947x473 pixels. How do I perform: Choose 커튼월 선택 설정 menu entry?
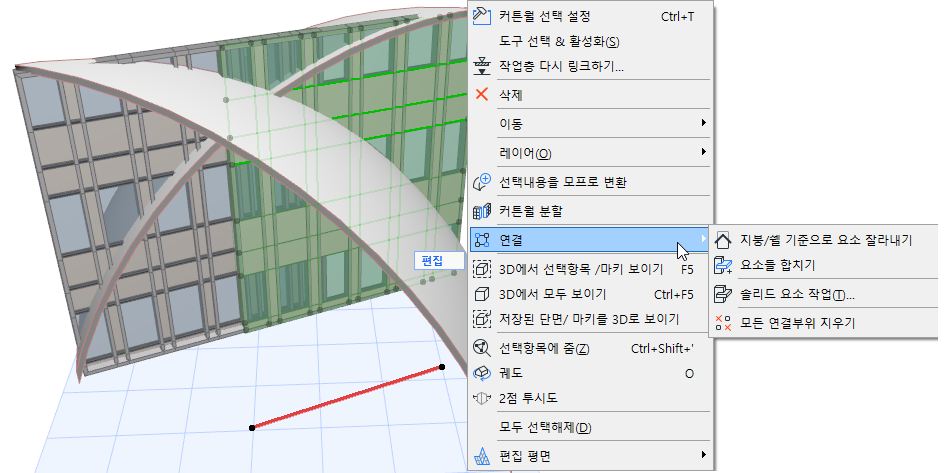(590, 16)
